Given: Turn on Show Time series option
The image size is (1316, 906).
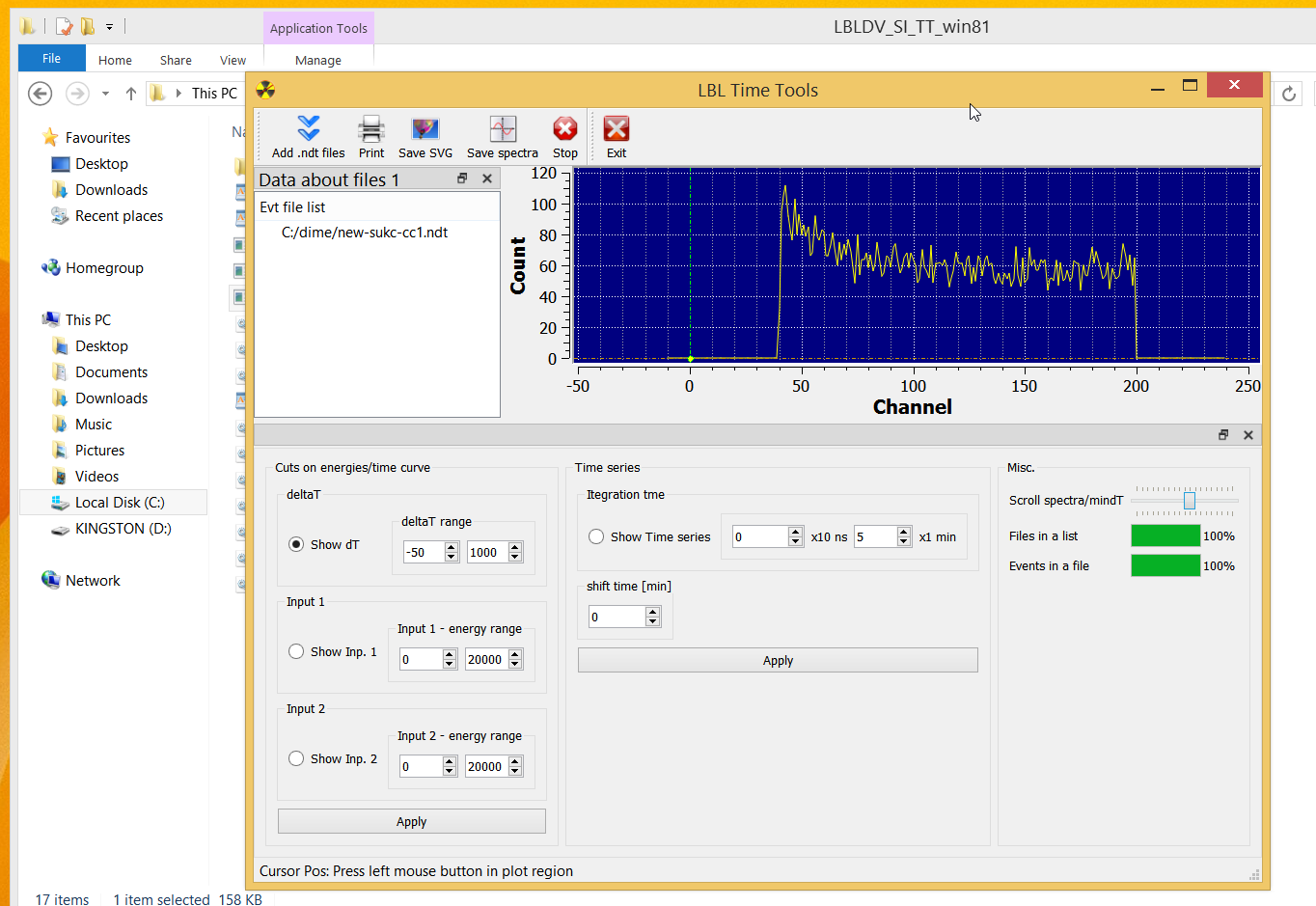Looking at the screenshot, I should click(x=596, y=536).
